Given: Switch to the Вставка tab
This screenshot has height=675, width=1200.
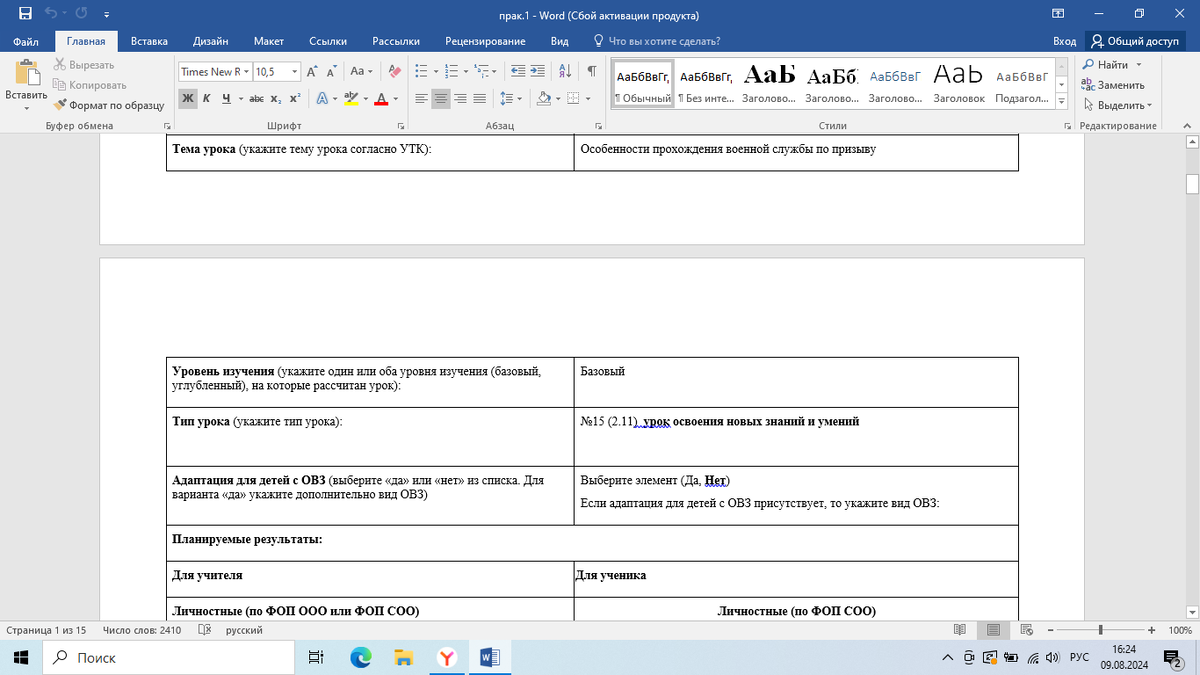Looking at the screenshot, I should pos(149,41).
